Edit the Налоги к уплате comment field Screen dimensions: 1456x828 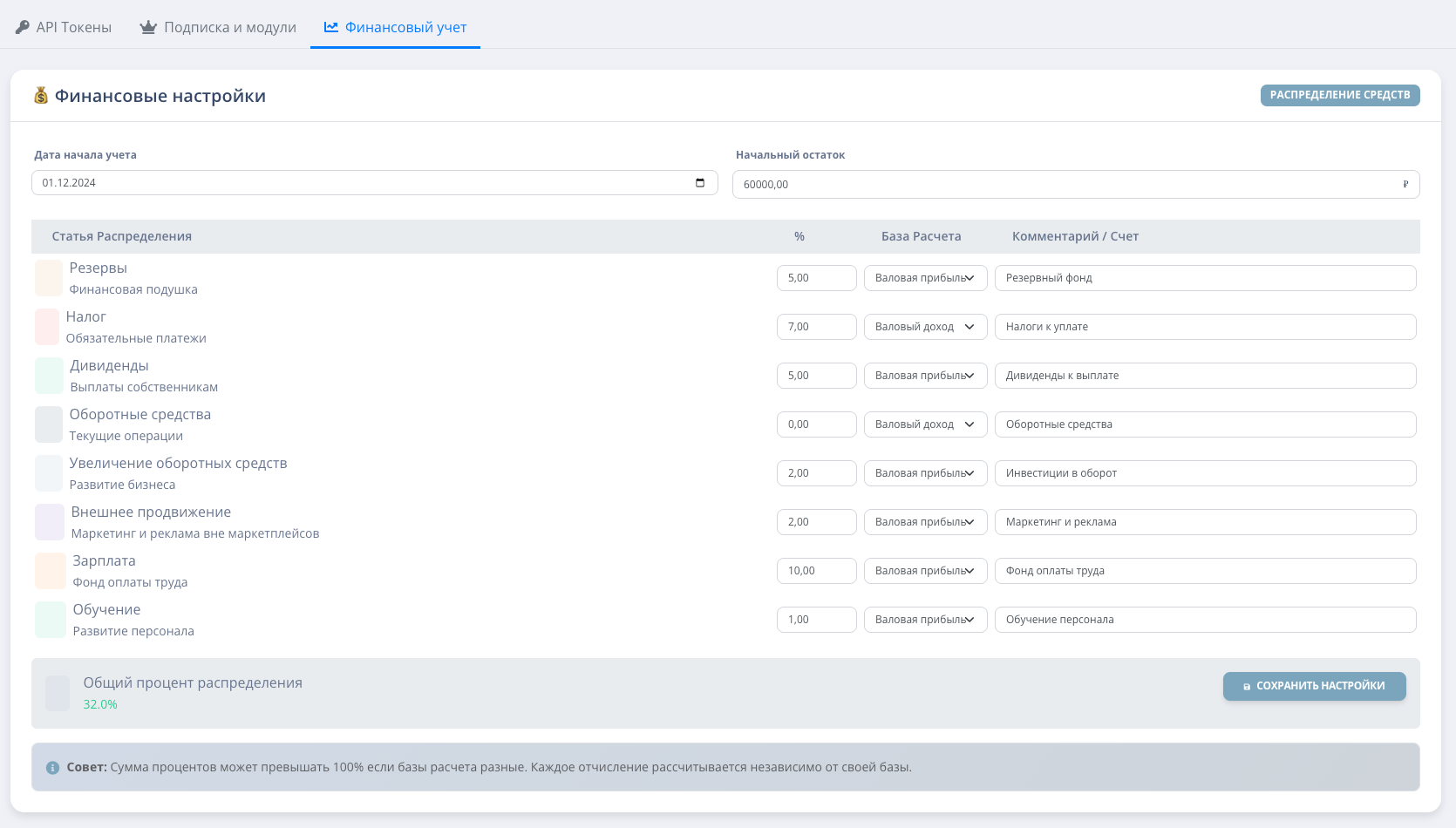click(1205, 327)
